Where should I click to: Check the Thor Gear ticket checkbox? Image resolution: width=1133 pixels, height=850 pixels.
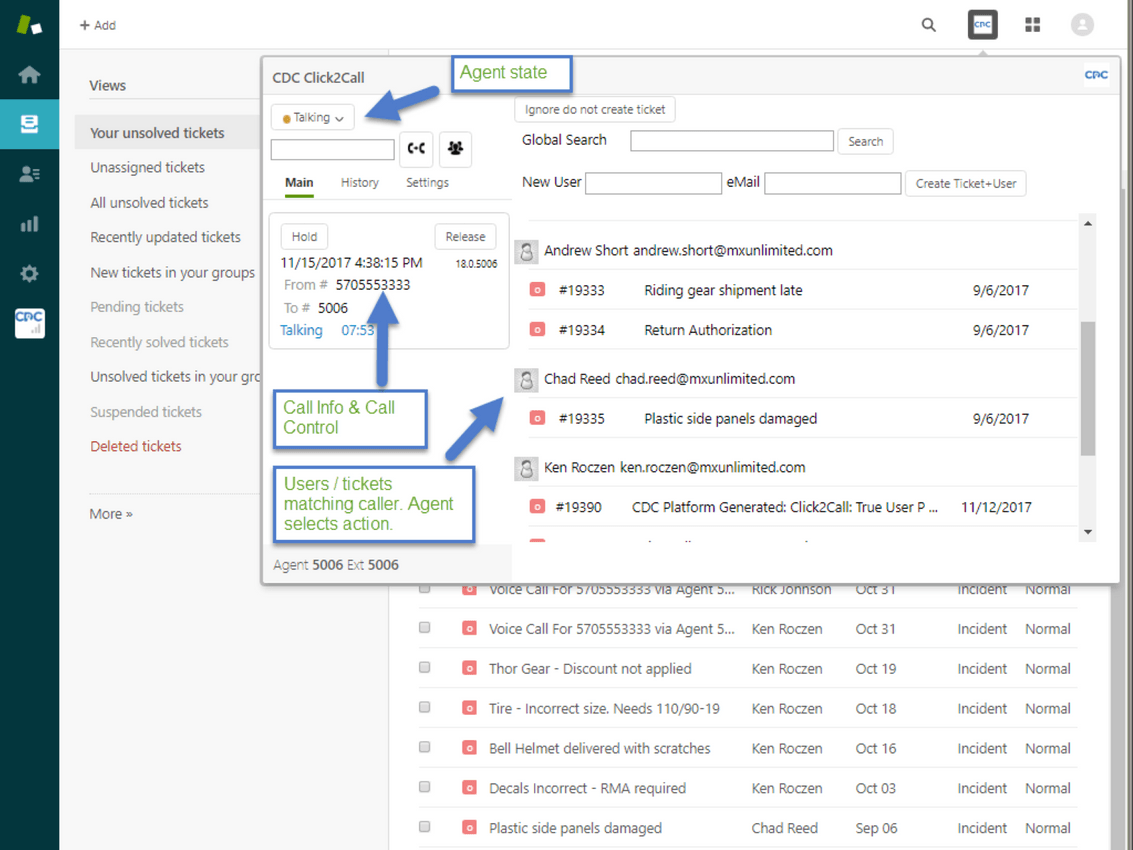[x=424, y=668]
